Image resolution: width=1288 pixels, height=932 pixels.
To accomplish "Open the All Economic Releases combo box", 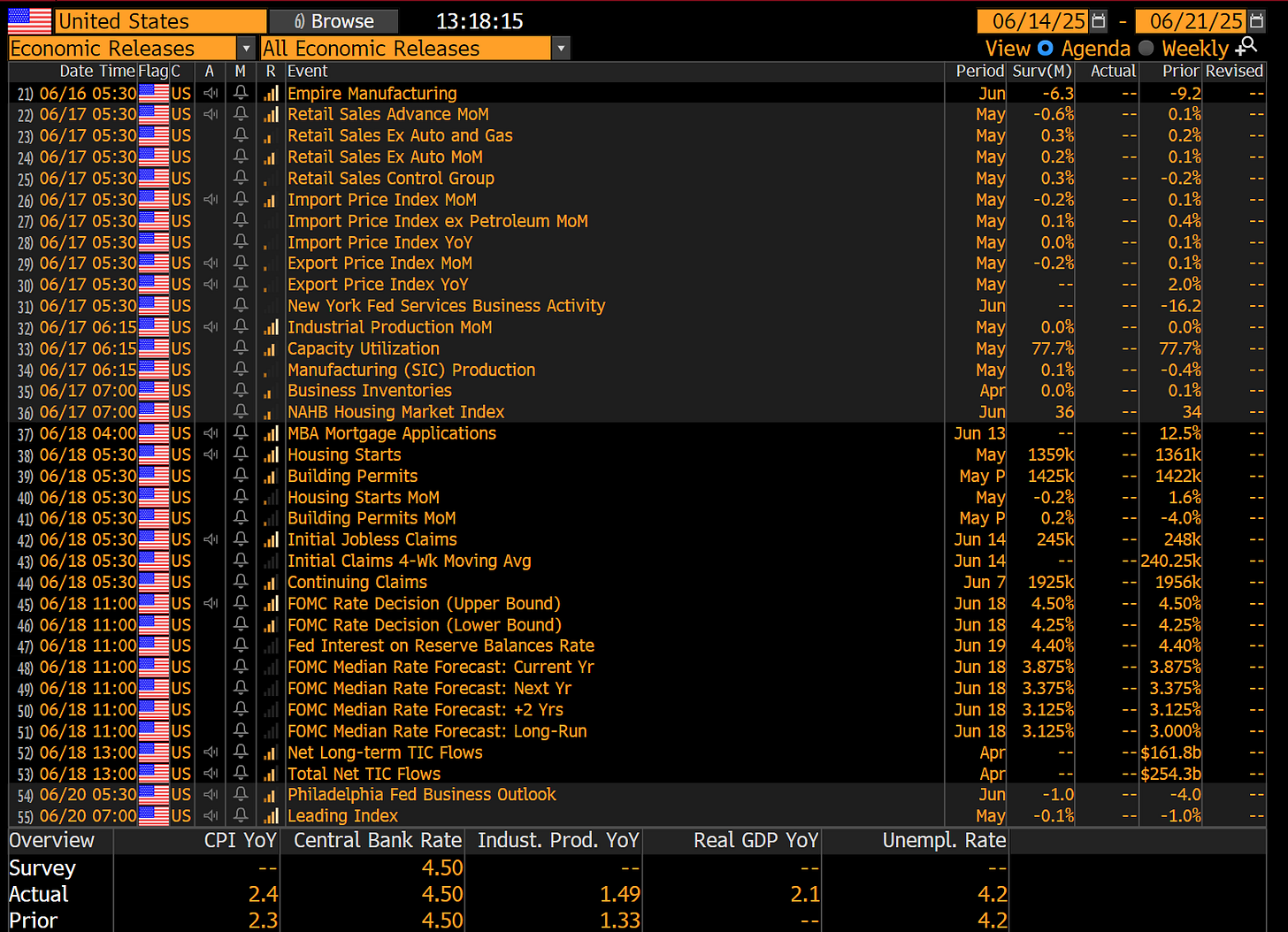I will coord(416,49).
